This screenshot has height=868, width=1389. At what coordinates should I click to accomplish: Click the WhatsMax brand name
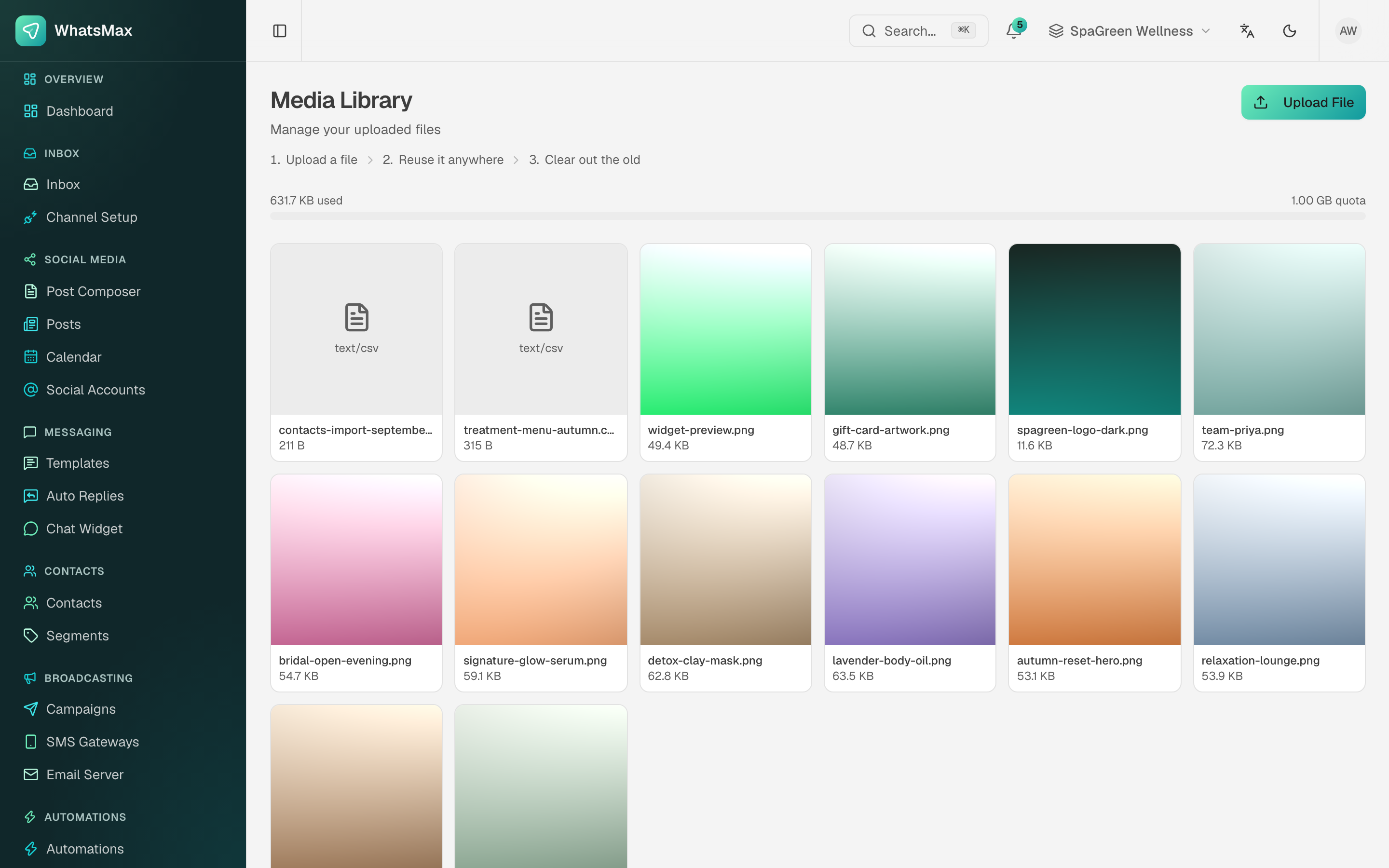click(x=93, y=30)
